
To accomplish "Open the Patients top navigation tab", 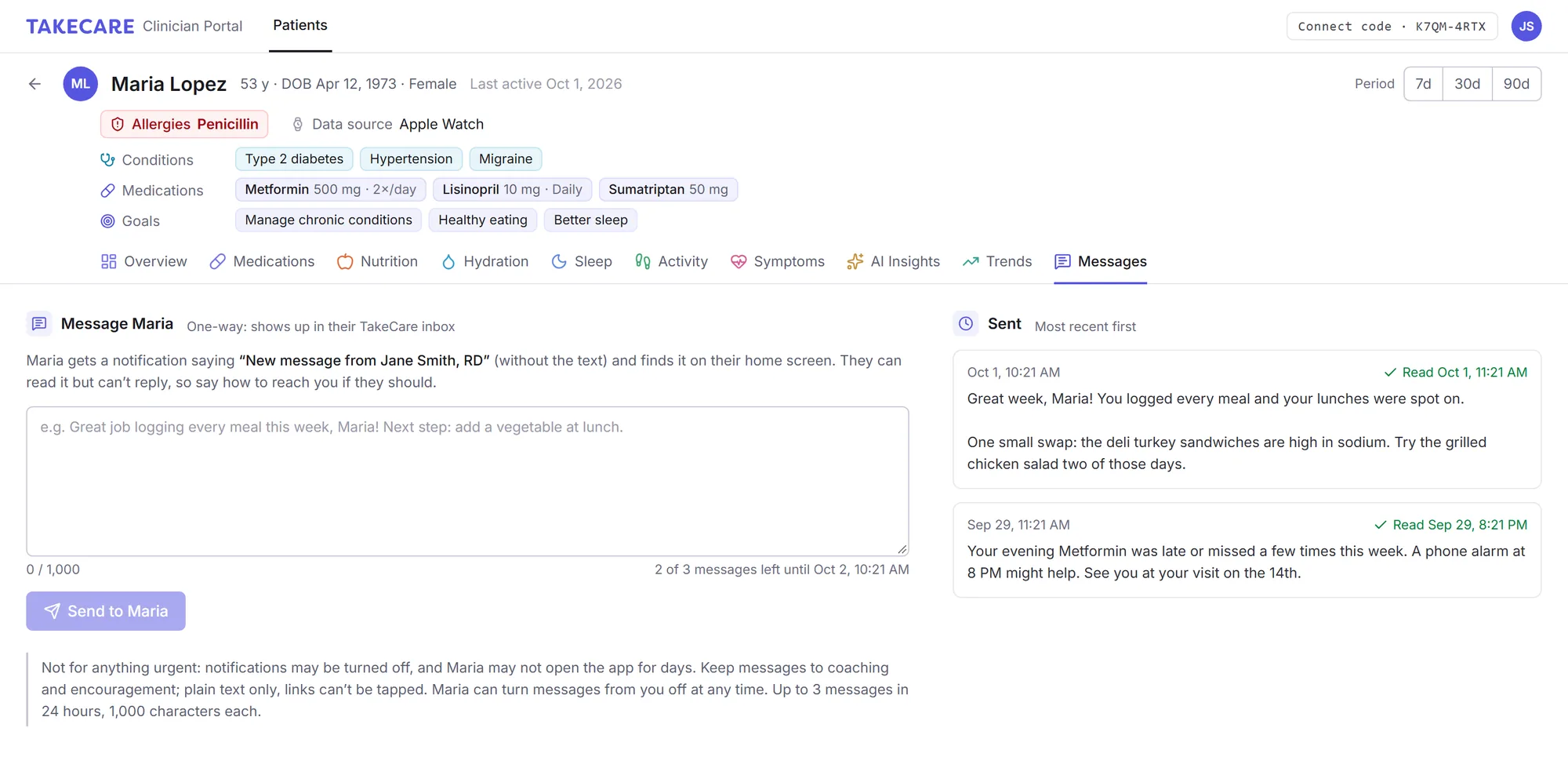I will 300,26.
